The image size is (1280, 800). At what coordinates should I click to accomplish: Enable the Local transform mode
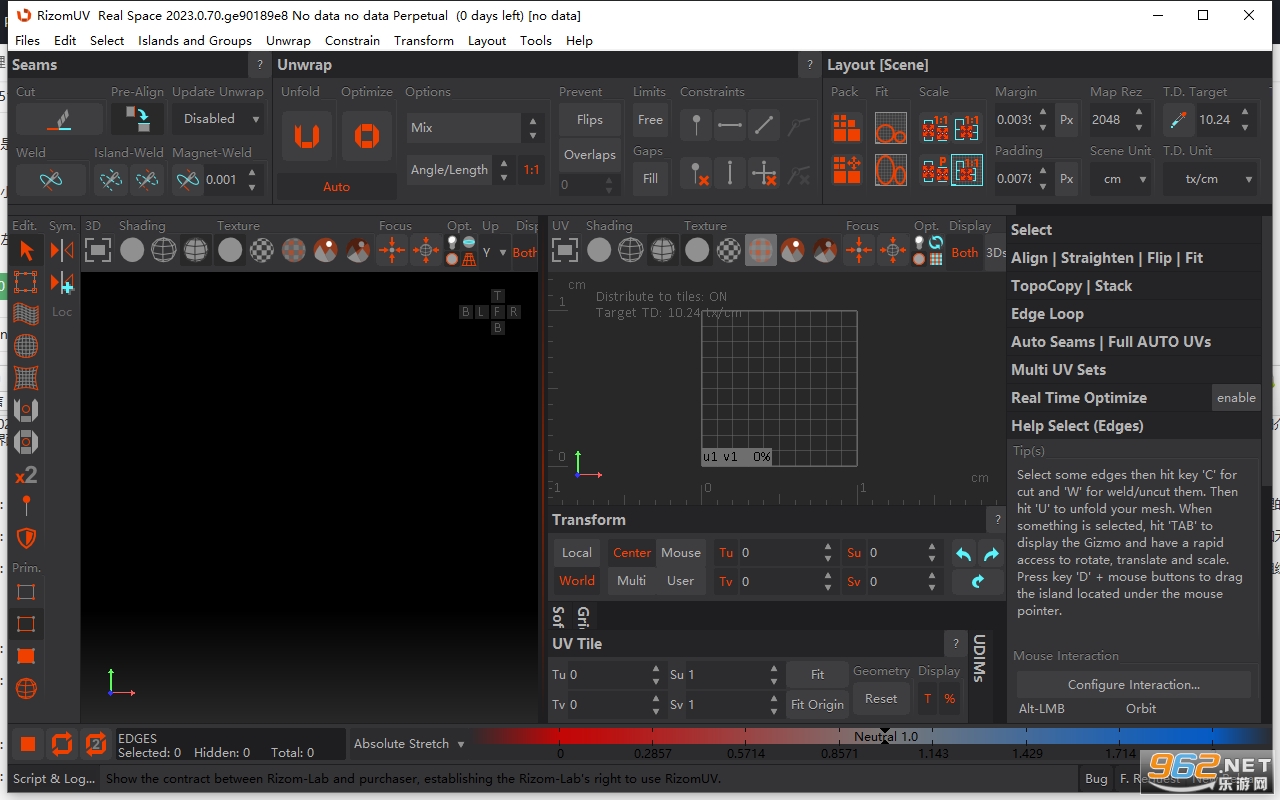(577, 553)
